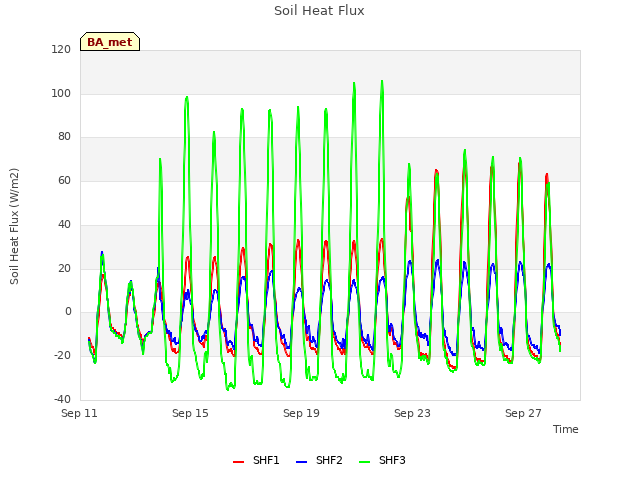Viewport: 640px width, 480px height.
Task: Click the 40 y-axis tick label
Action: [64, 224]
